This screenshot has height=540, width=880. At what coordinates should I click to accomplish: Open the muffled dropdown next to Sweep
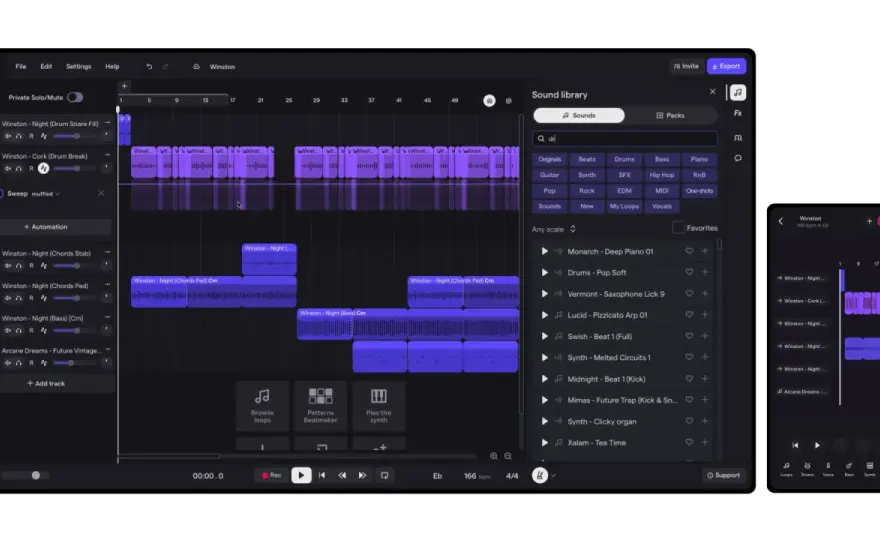pyautogui.click(x=45, y=194)
